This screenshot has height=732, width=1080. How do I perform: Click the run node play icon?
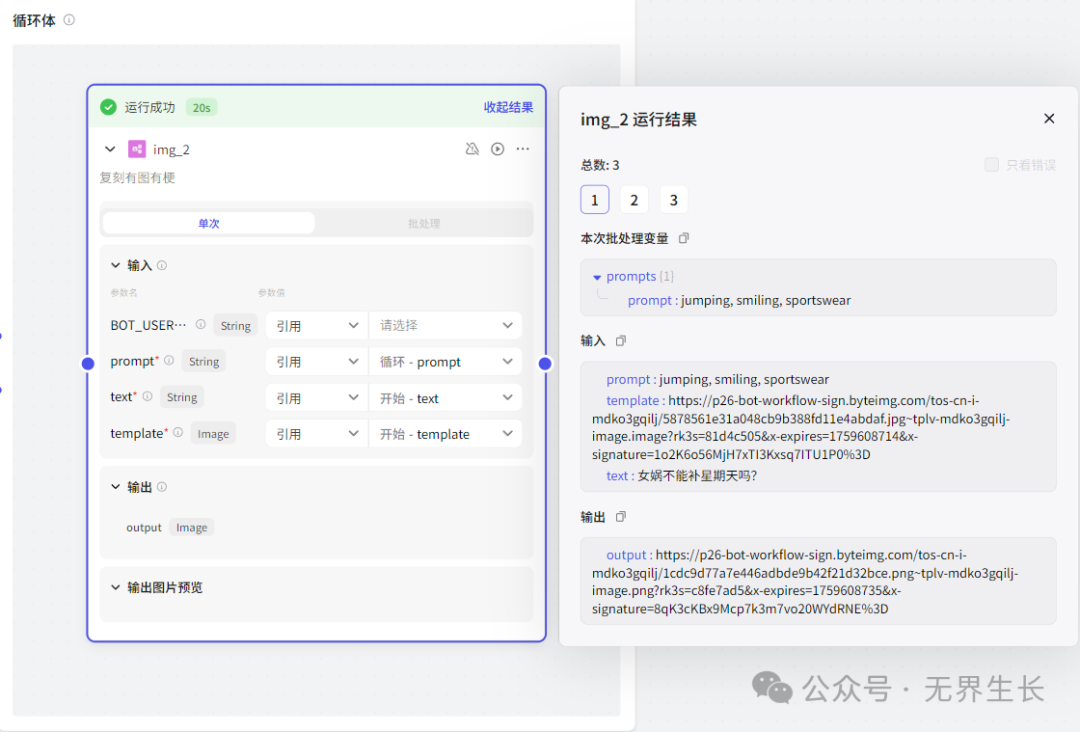click(497, 149)
